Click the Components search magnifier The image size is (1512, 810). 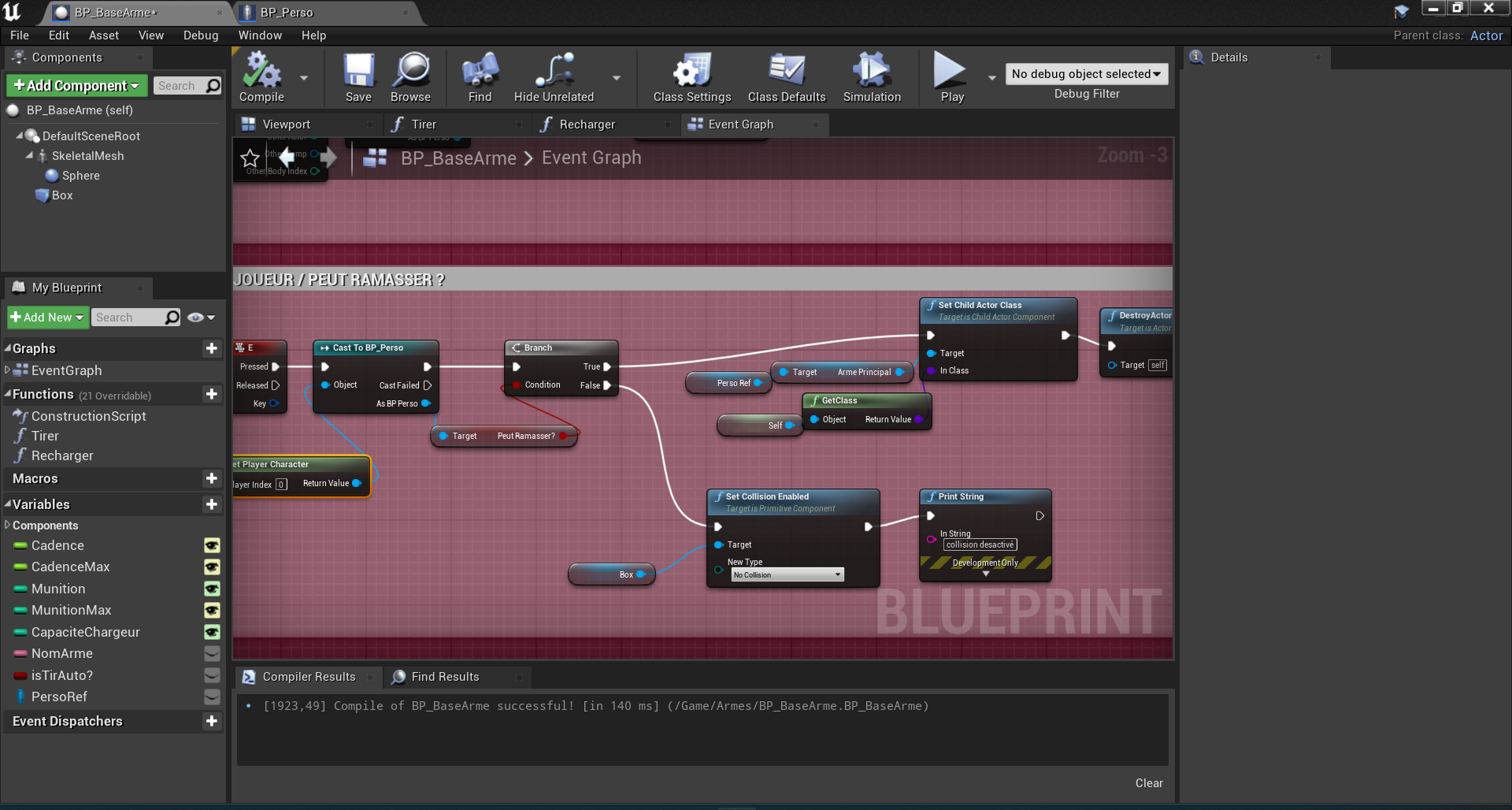[213, 86]
